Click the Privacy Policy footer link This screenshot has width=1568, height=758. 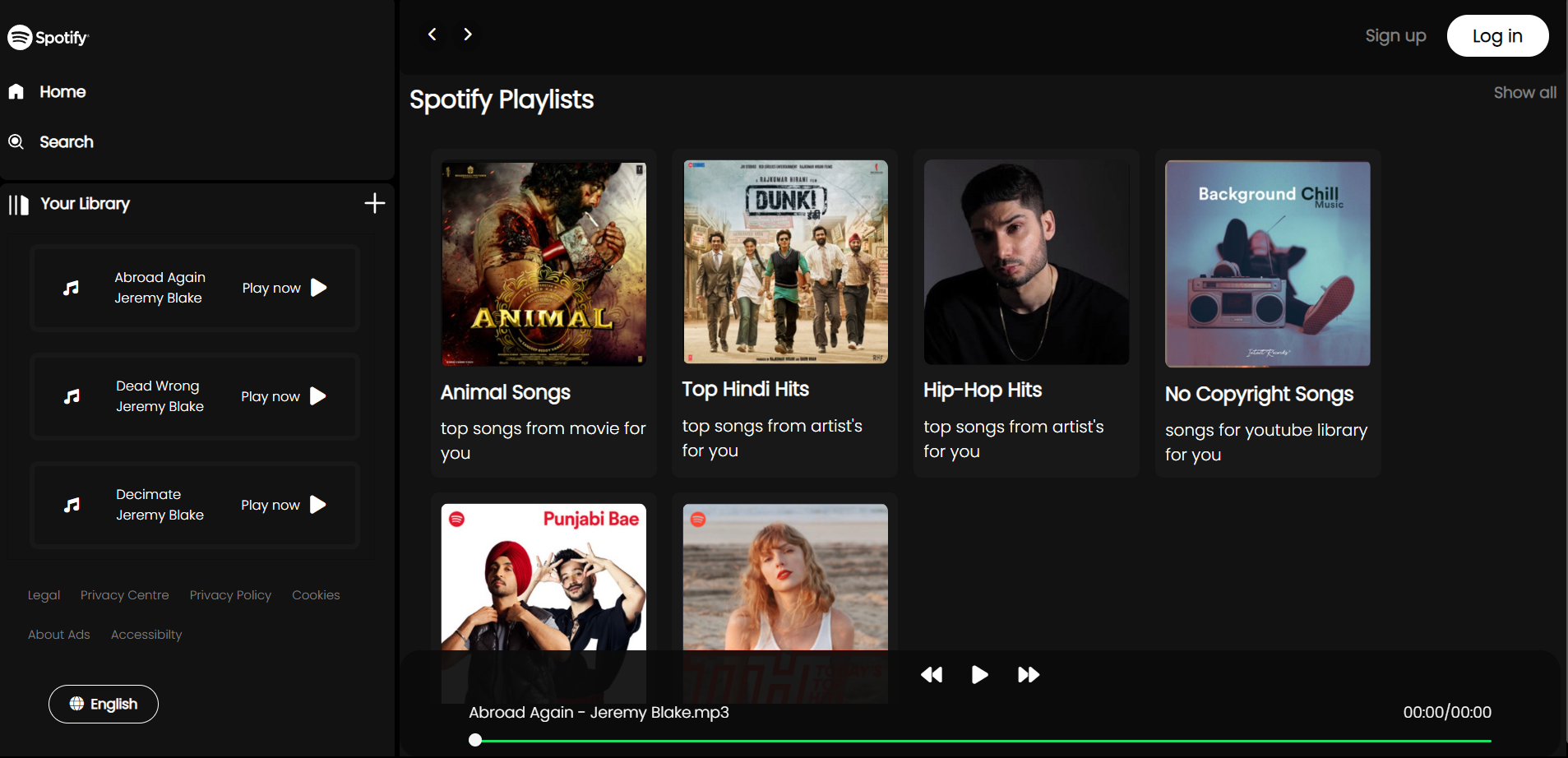coord(230,595)
